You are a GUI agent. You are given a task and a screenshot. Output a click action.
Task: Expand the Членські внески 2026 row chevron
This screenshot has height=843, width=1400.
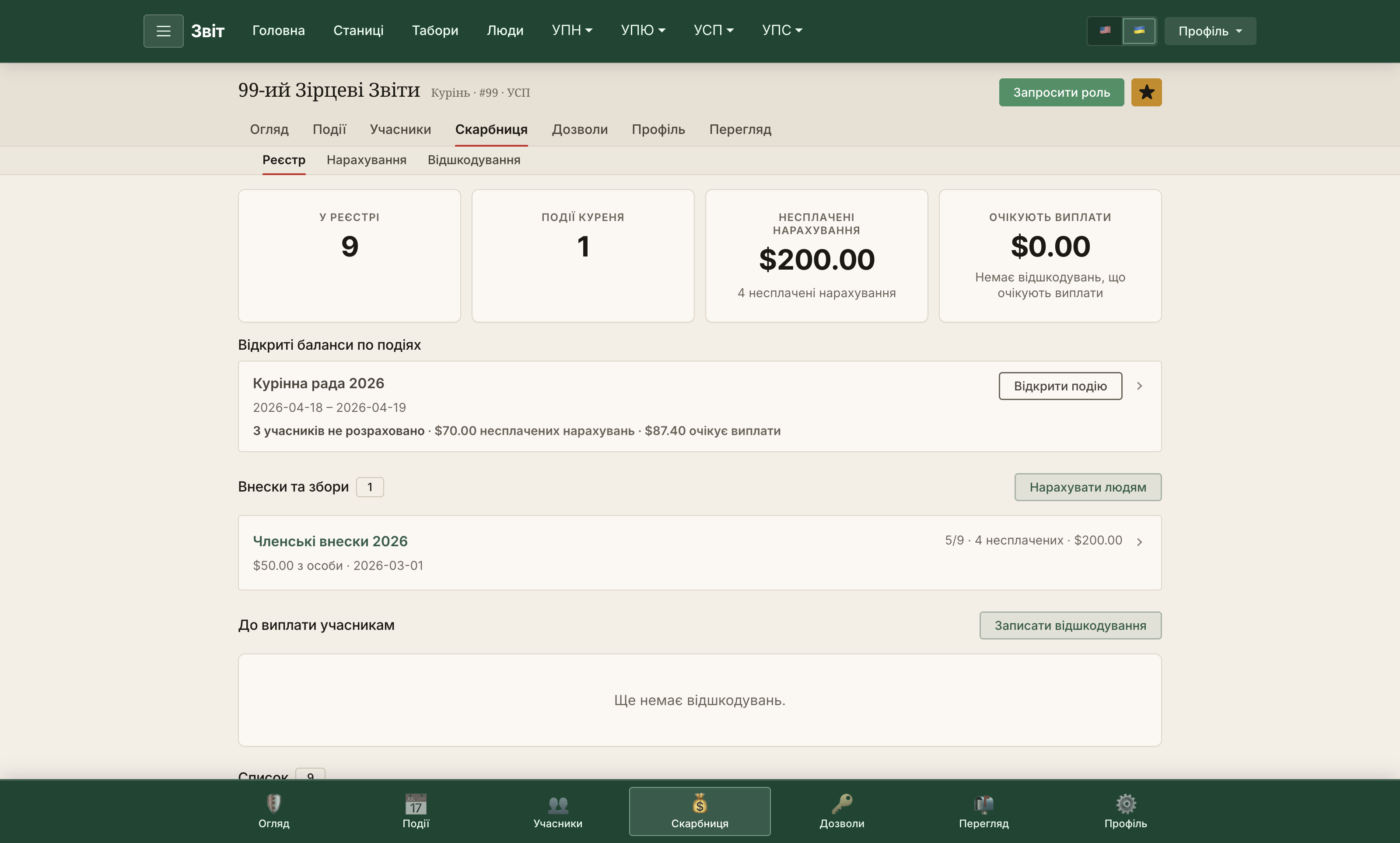click(x=1139, y=541)
